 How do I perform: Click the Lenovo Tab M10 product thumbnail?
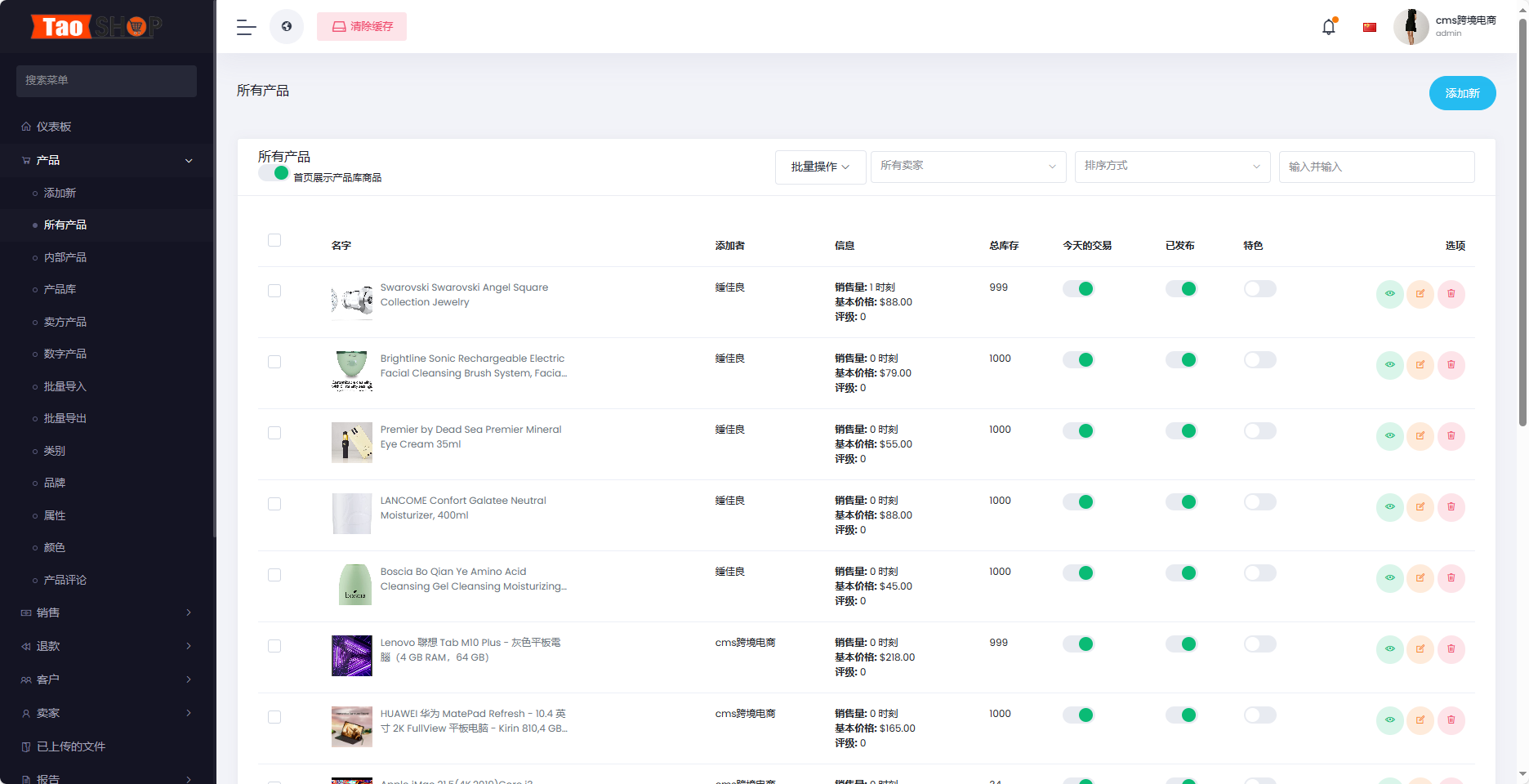click(352, 656)
